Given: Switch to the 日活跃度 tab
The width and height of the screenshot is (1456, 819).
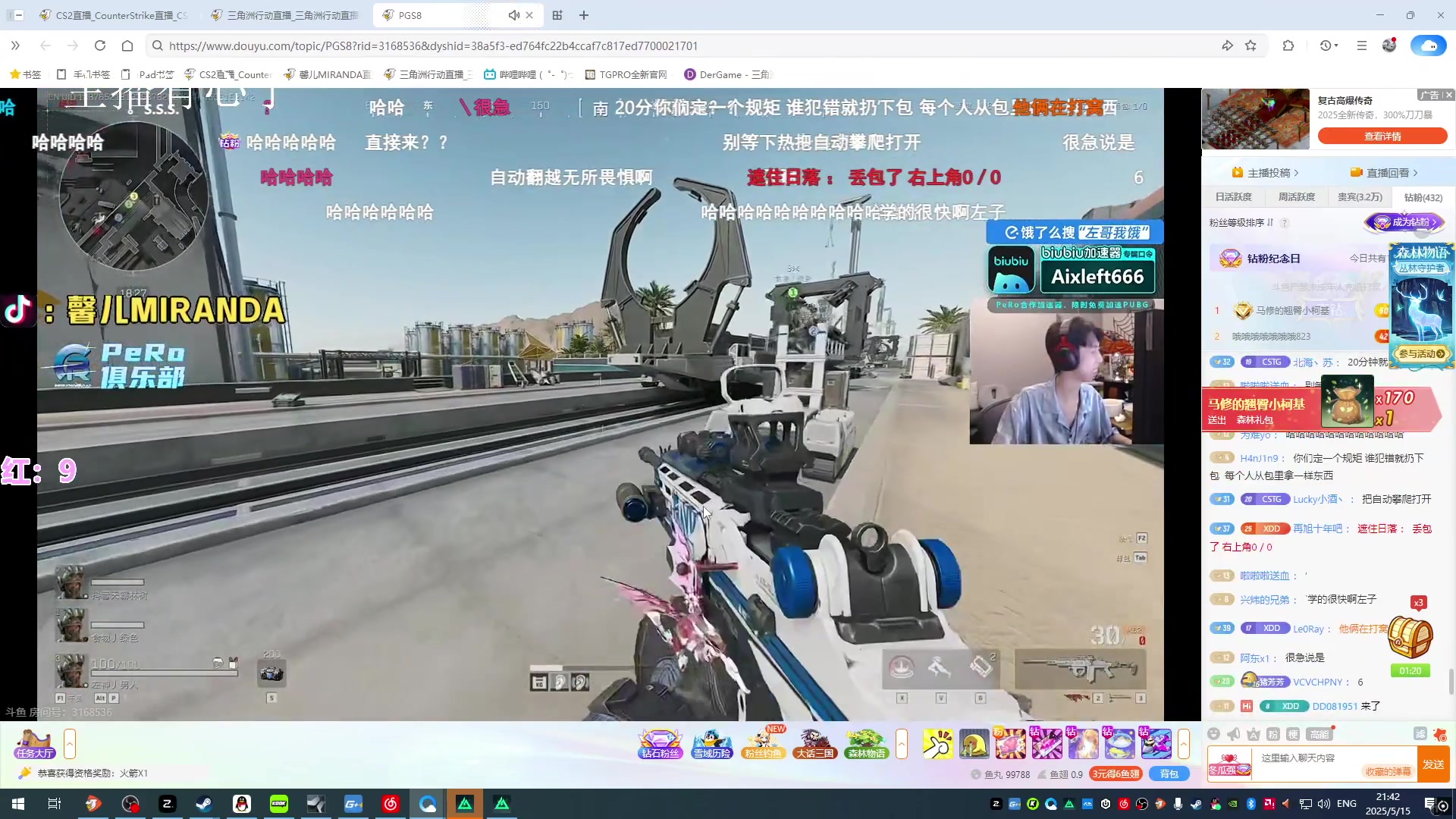Looking at the screenshot, I should click(x=1234, y=197).
